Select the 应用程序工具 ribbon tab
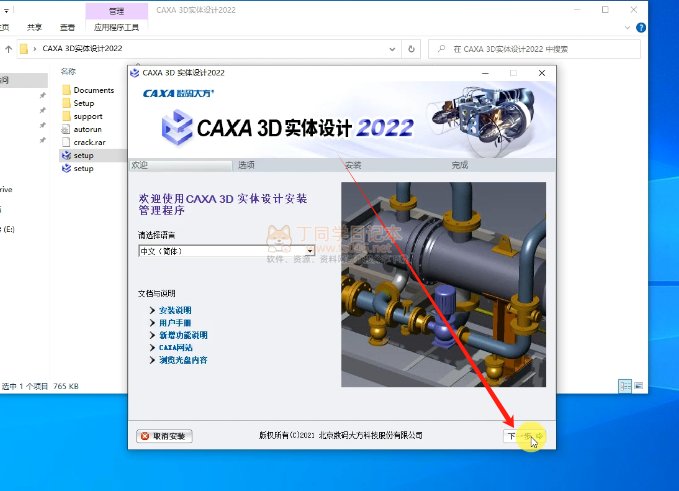The width and height of the screenshot is (679, 491). 114,28
